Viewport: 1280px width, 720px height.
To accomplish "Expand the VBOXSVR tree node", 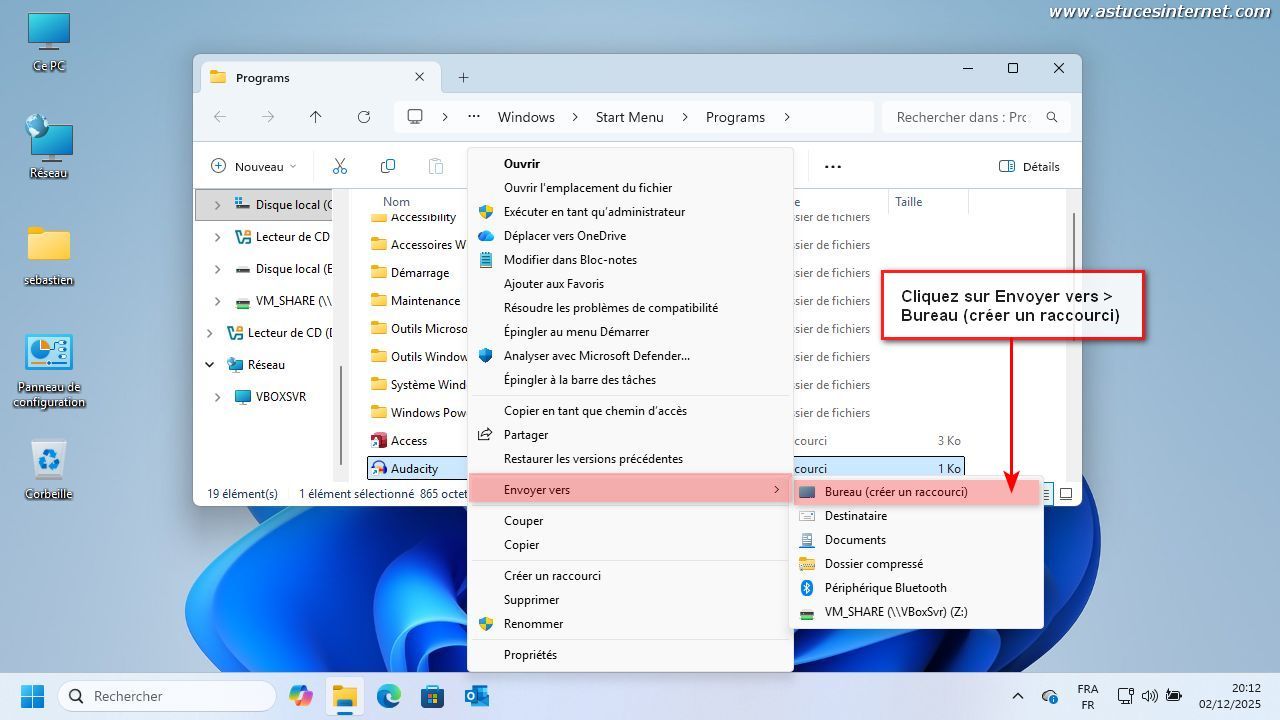I will [x=217, y=397].
